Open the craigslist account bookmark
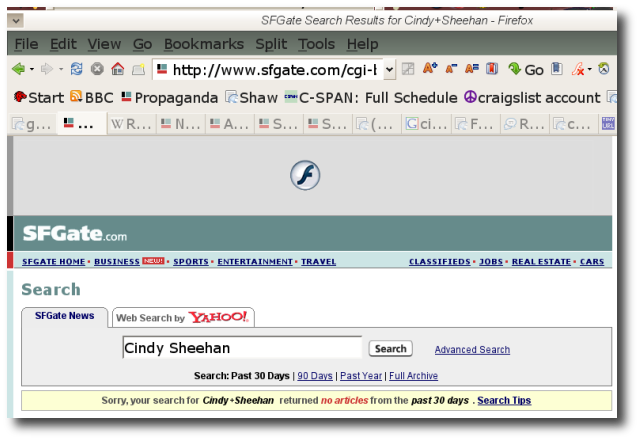 532,97
